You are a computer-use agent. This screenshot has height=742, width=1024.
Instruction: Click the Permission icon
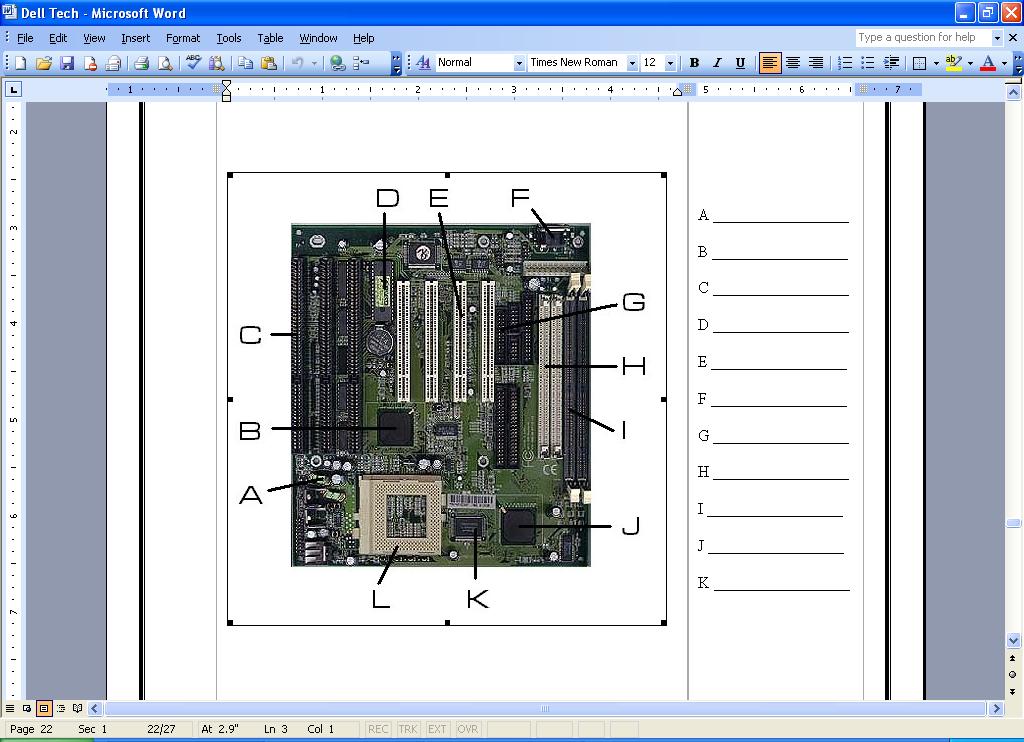[x=90, y=63]
